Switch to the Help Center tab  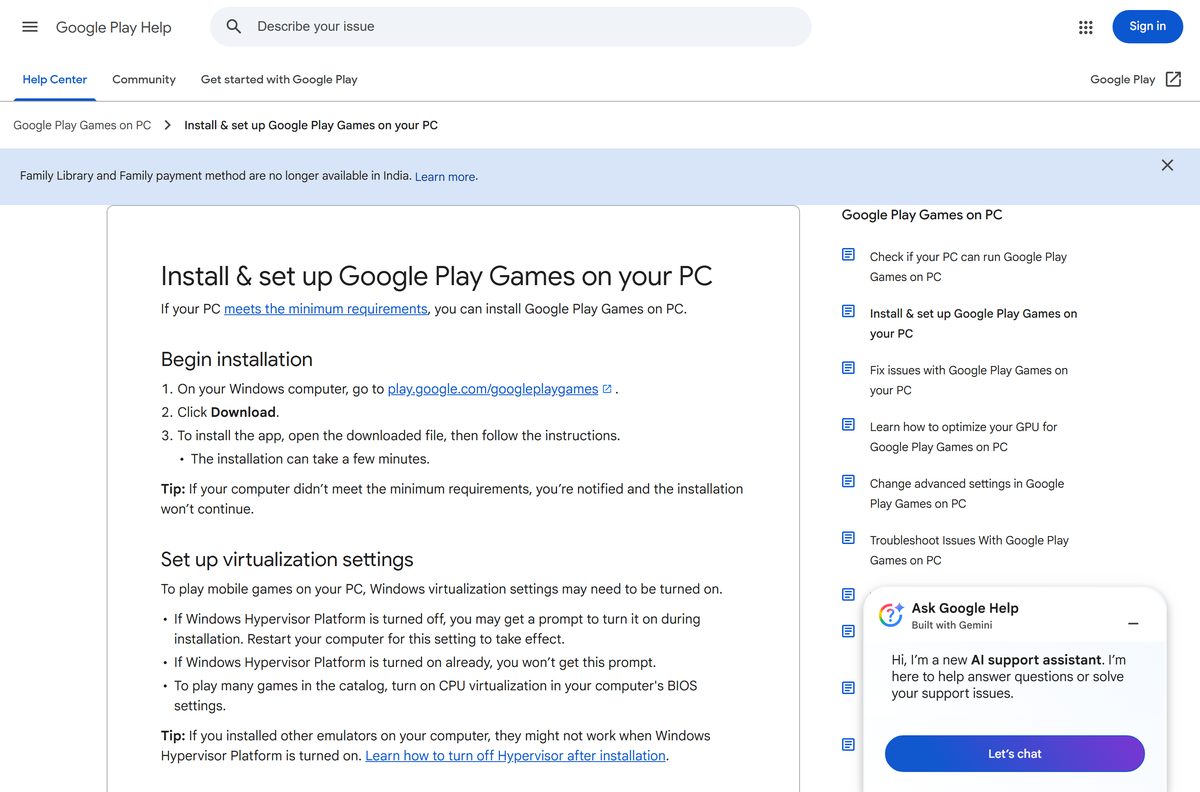click(x=55, y=79)
